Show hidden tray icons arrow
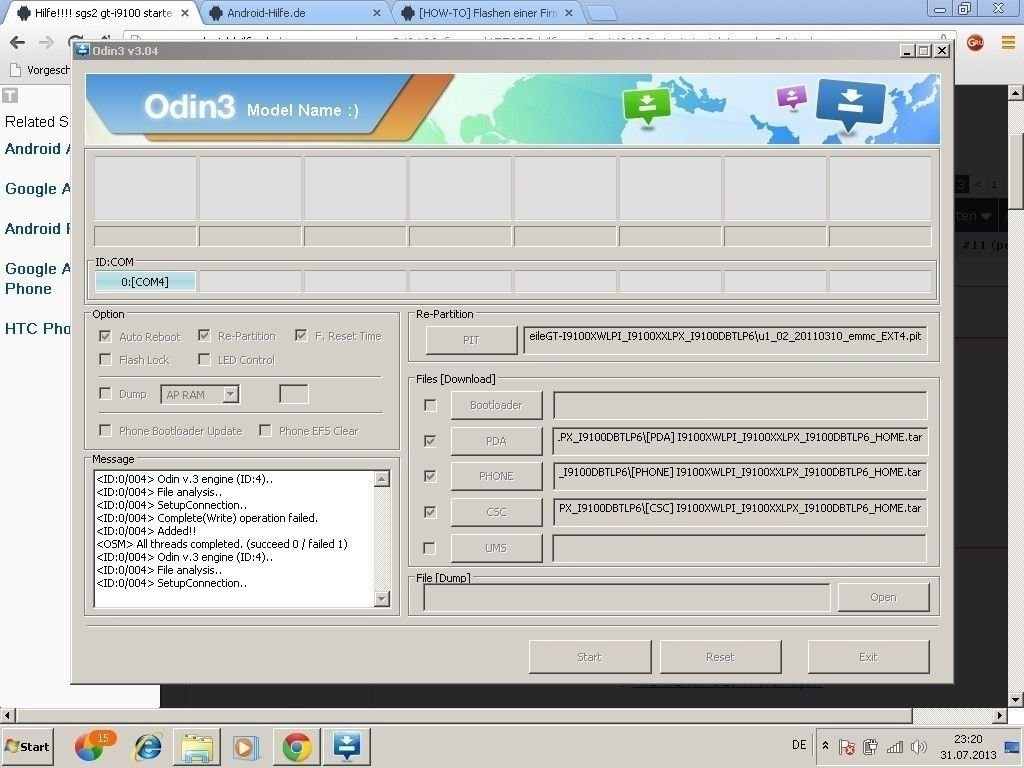 point(825,746)
